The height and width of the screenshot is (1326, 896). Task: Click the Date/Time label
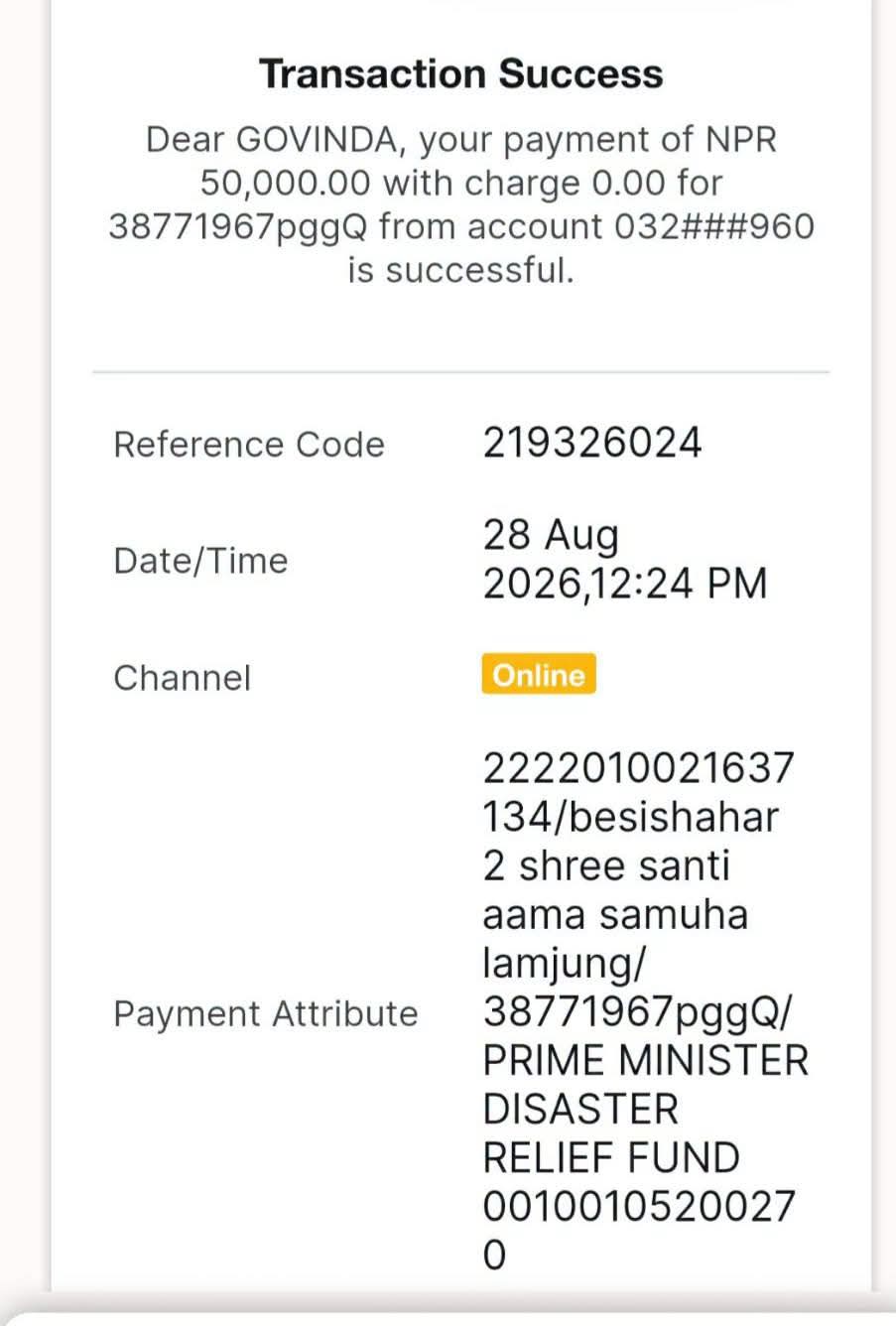point(200,561)
